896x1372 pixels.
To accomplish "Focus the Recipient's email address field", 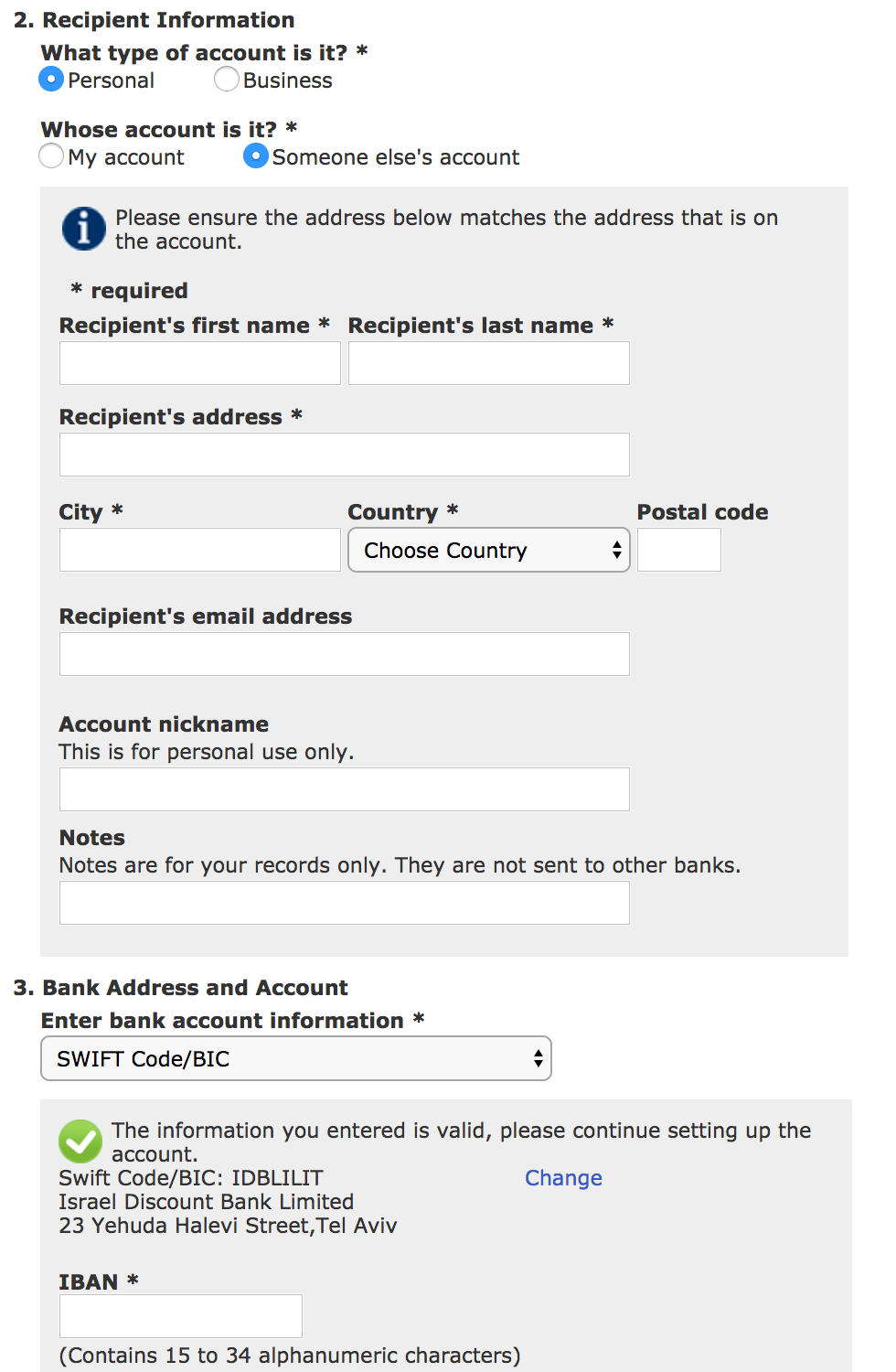I will coord(345,654).
